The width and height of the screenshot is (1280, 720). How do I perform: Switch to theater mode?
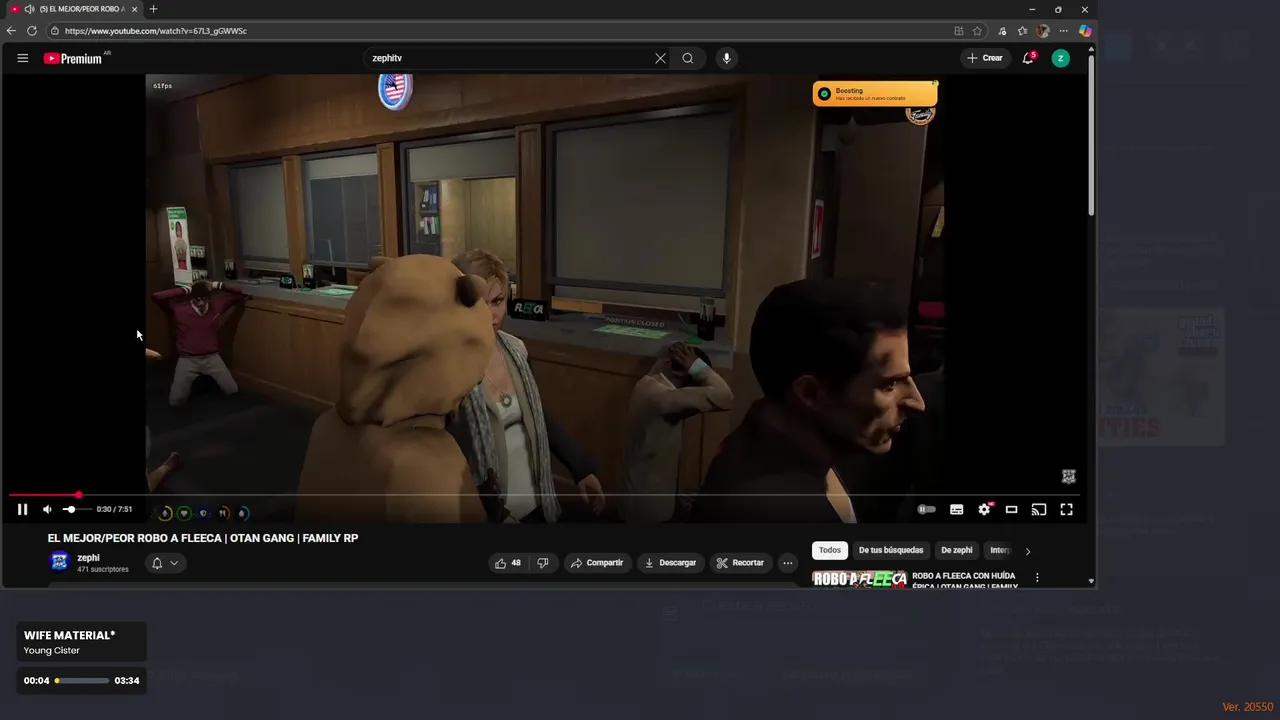coord(1011,509)
